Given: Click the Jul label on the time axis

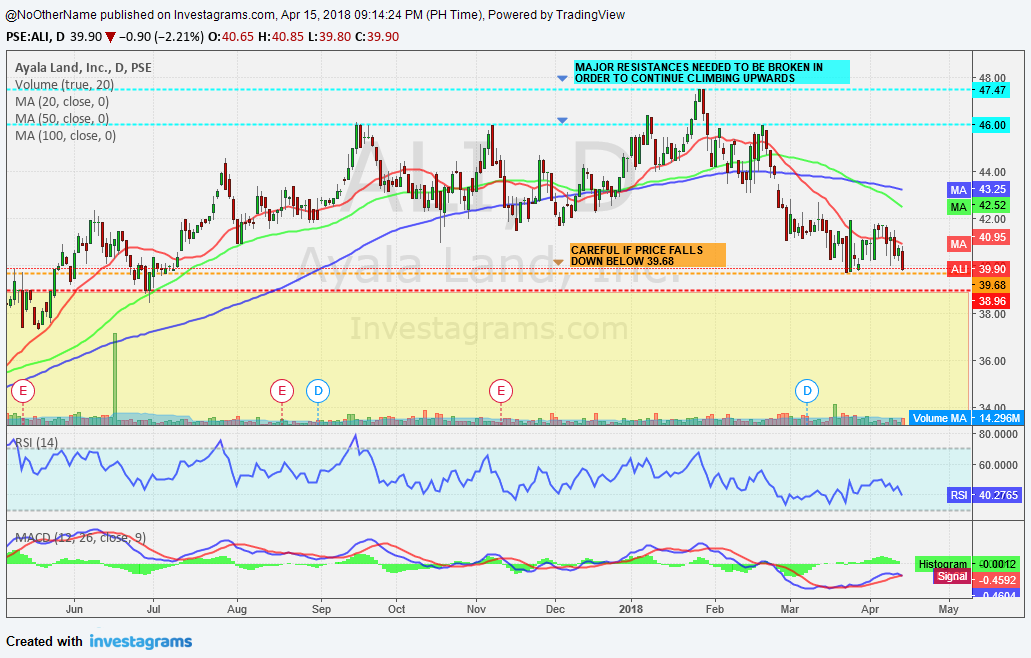Looking at the screenshot, I should coord(153,609).
